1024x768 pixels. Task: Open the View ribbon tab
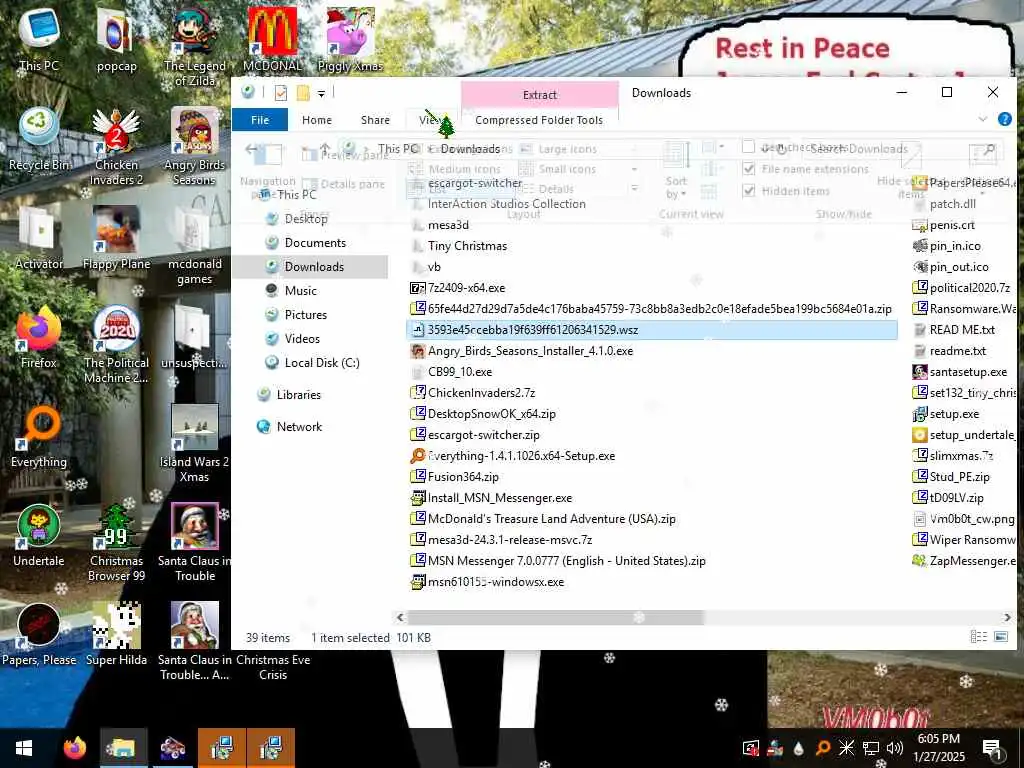430,120
